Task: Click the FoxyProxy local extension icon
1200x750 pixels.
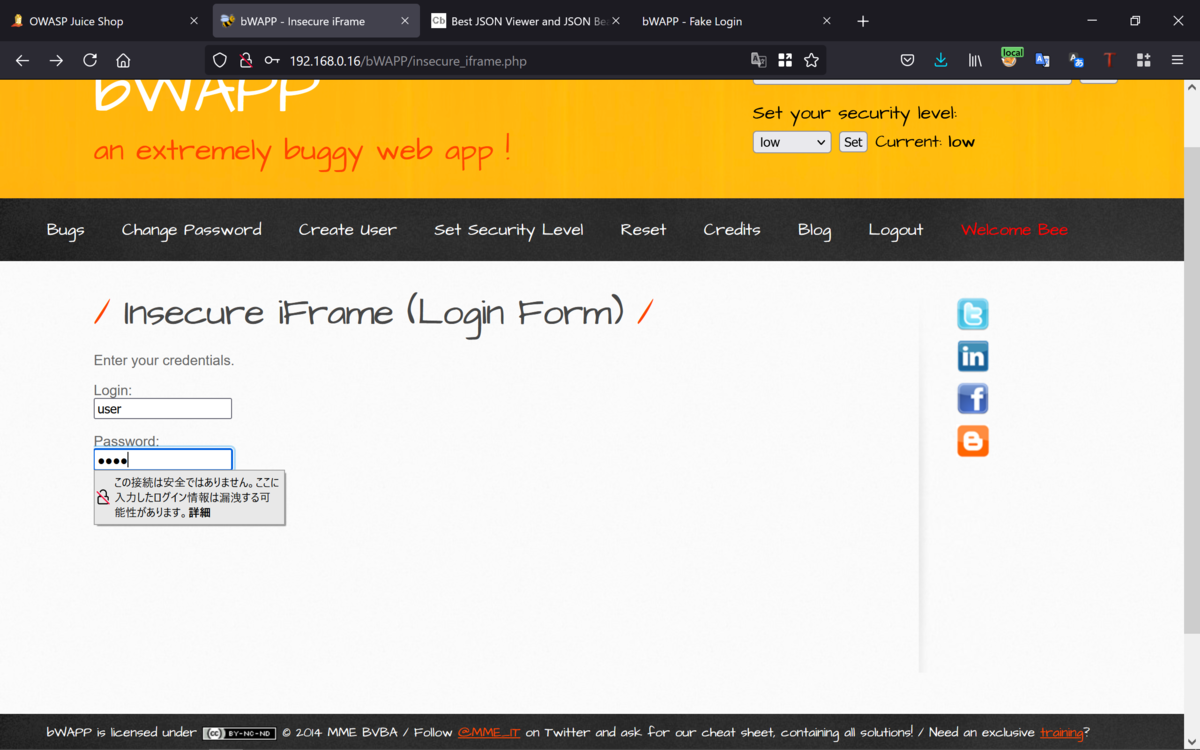Action: 1010,59
